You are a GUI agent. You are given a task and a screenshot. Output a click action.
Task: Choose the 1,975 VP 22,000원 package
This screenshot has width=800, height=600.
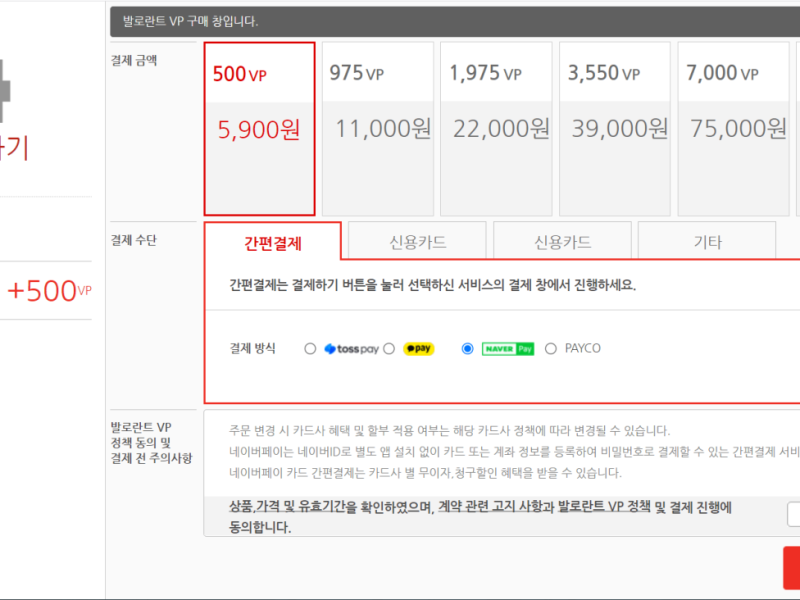[496, 129]
